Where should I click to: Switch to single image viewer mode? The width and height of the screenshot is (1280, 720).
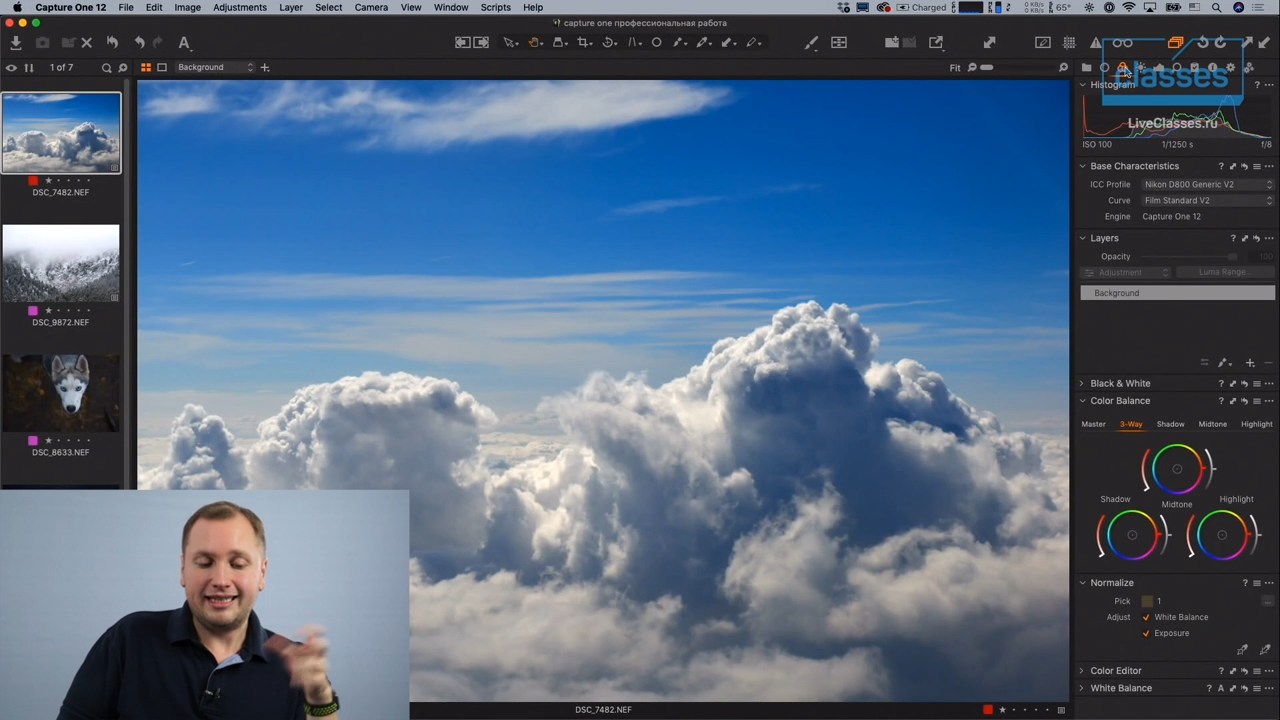[x=162, y=68]
